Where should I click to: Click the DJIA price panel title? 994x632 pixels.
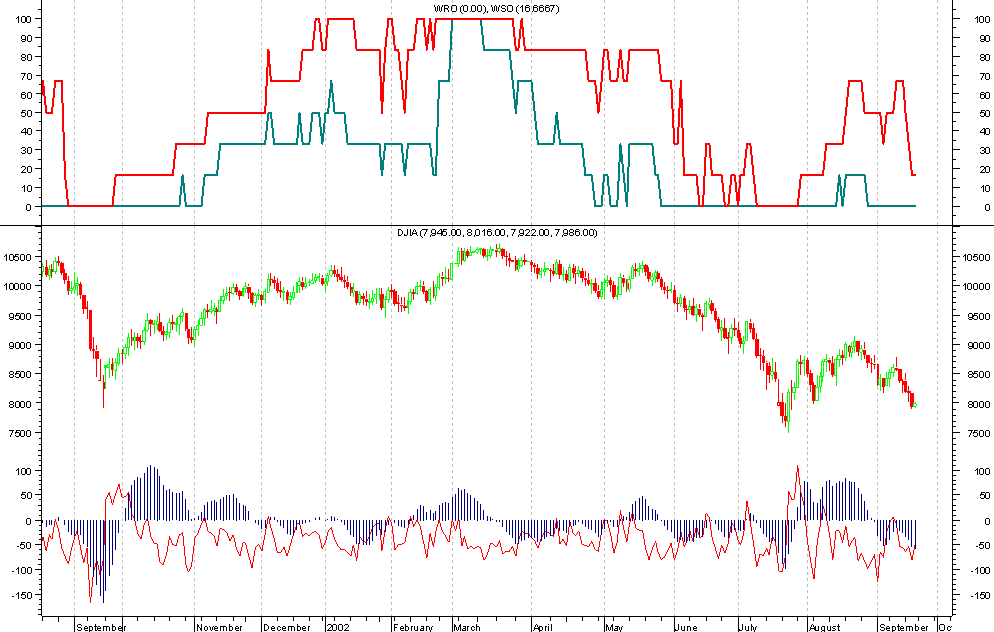coord(496,233)
